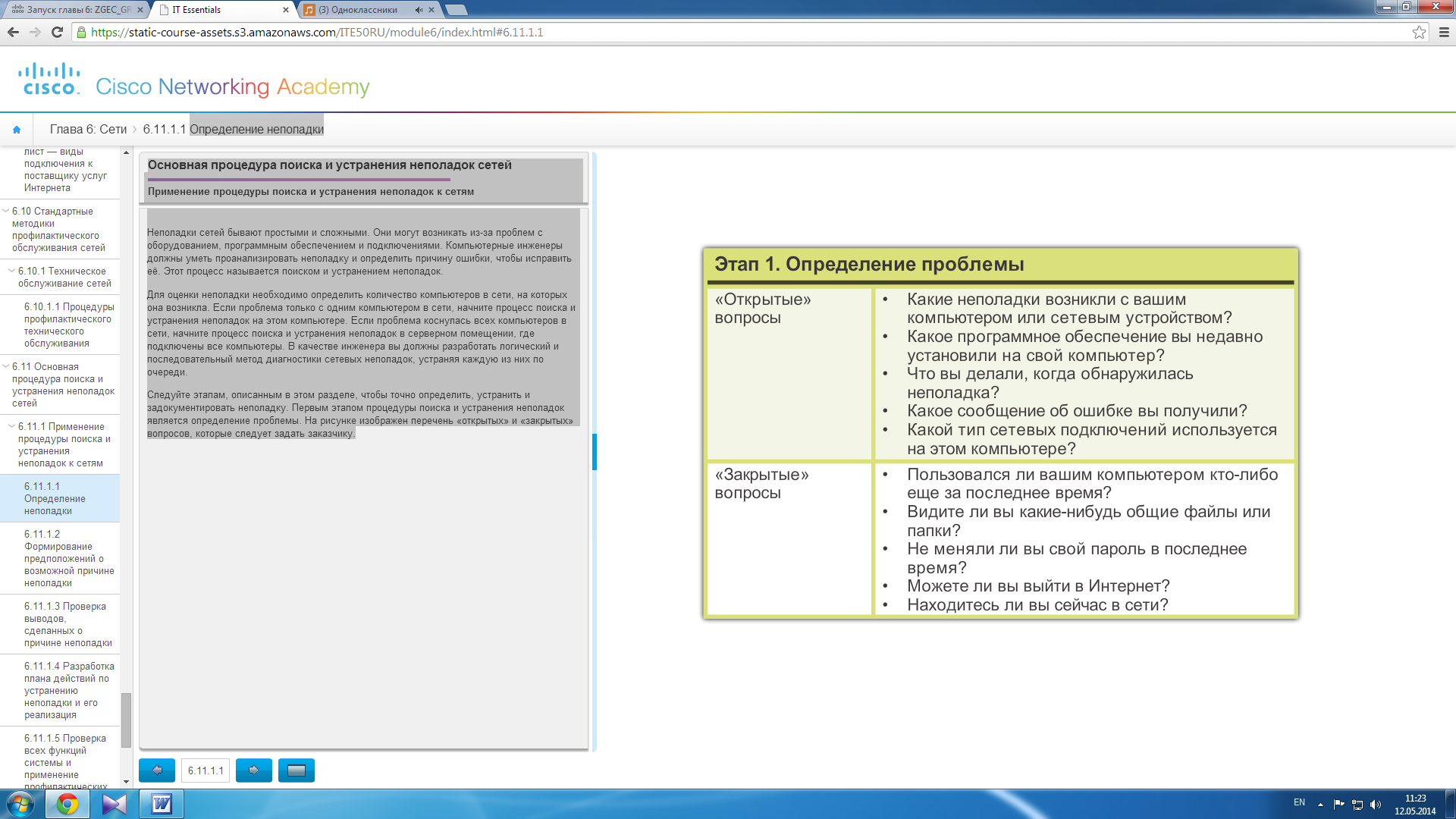Select 6.11.1.1 Определение неполадки in sidebar
The image size is (1456, 819).
(x=60, y=498)
